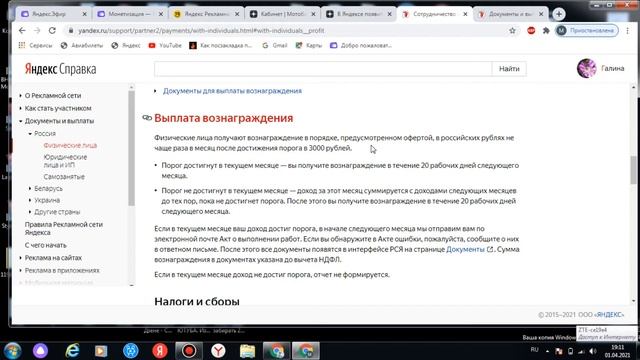Reload the page with the refresh icon
This screenshot has width=640, height=360.
(52, 31)
